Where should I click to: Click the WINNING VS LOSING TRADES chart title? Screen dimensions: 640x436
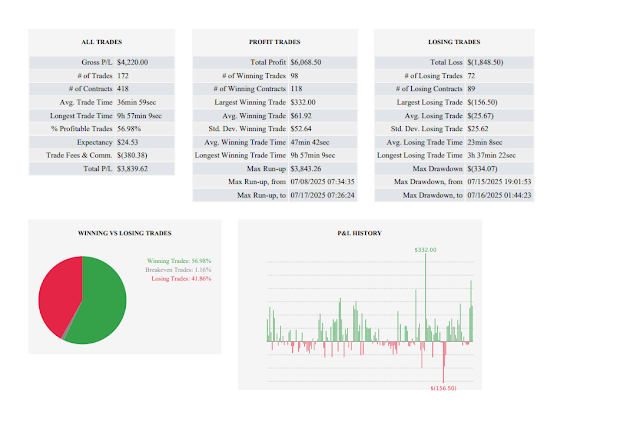coord(124,233)
